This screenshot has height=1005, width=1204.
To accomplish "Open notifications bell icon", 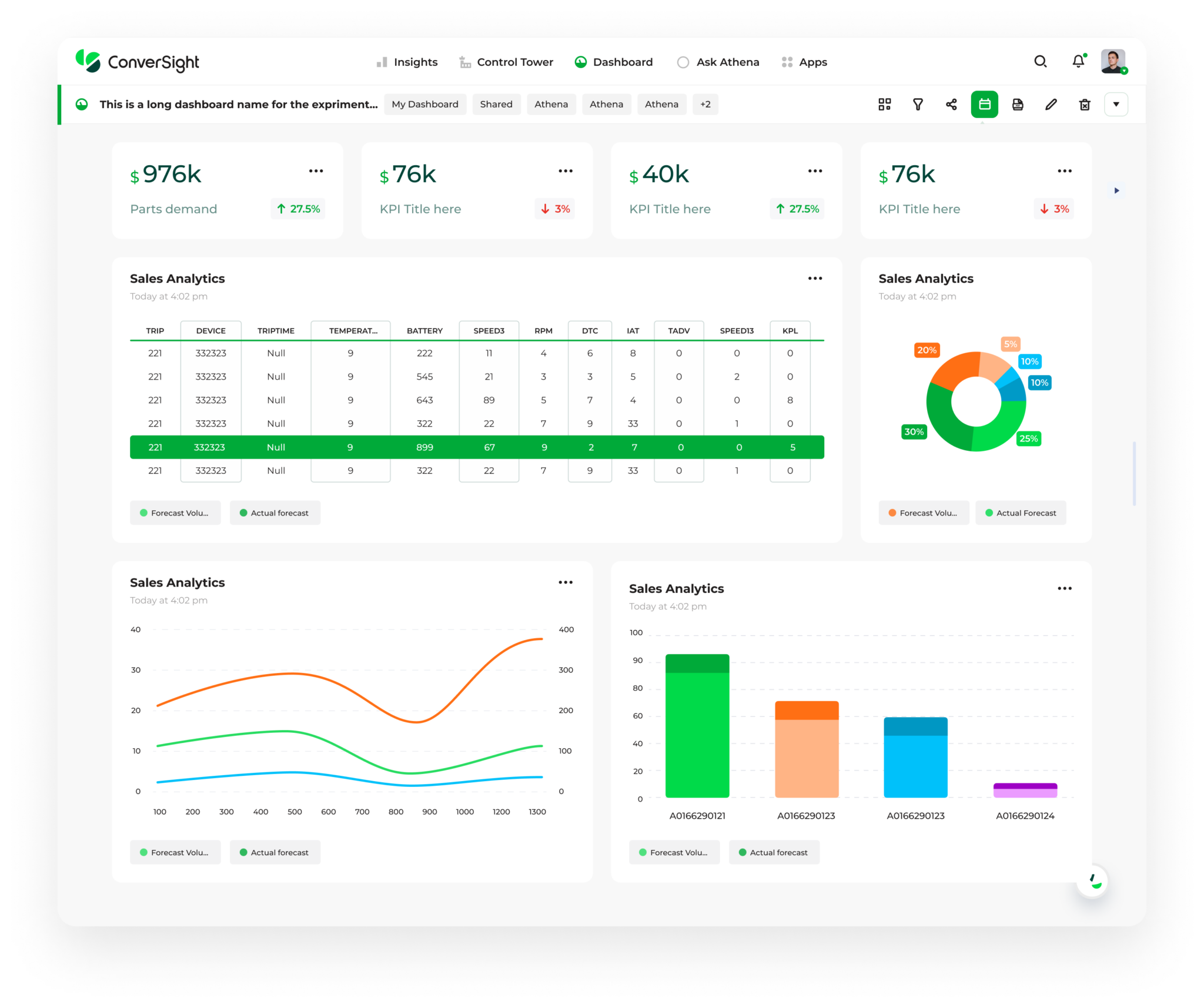I will pyautogui.click(x=1078, y=62).
